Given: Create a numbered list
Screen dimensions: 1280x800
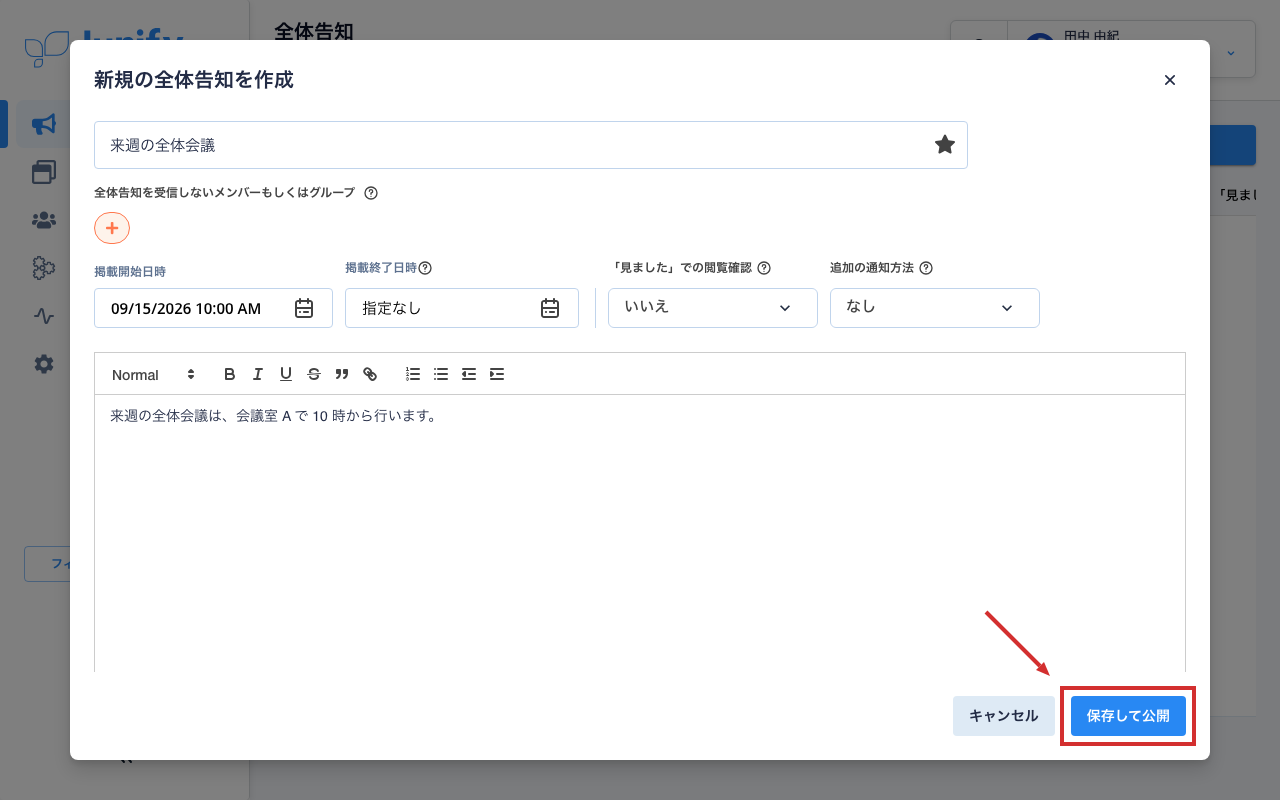Looking at the screenshot, I should (x=413, y=374).
